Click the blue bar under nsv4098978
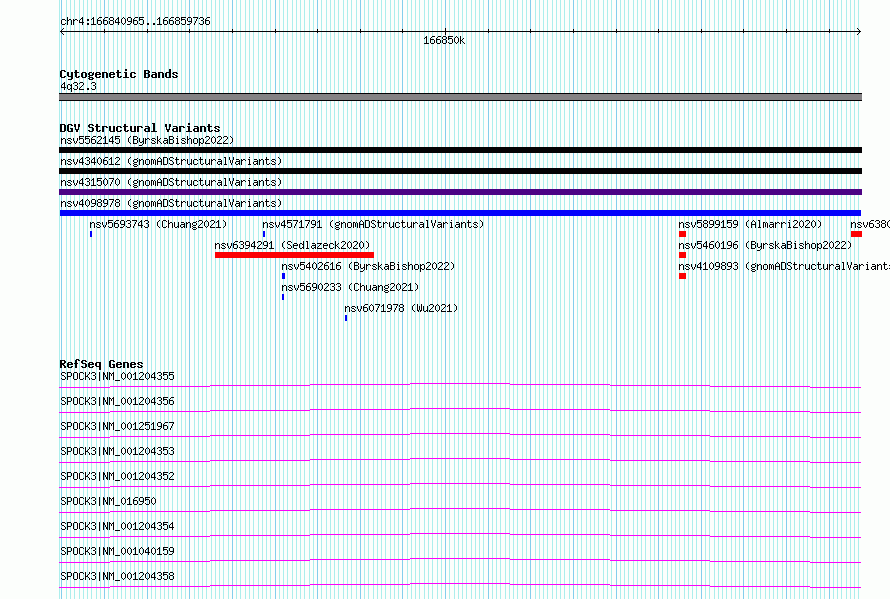 point(460,213)
